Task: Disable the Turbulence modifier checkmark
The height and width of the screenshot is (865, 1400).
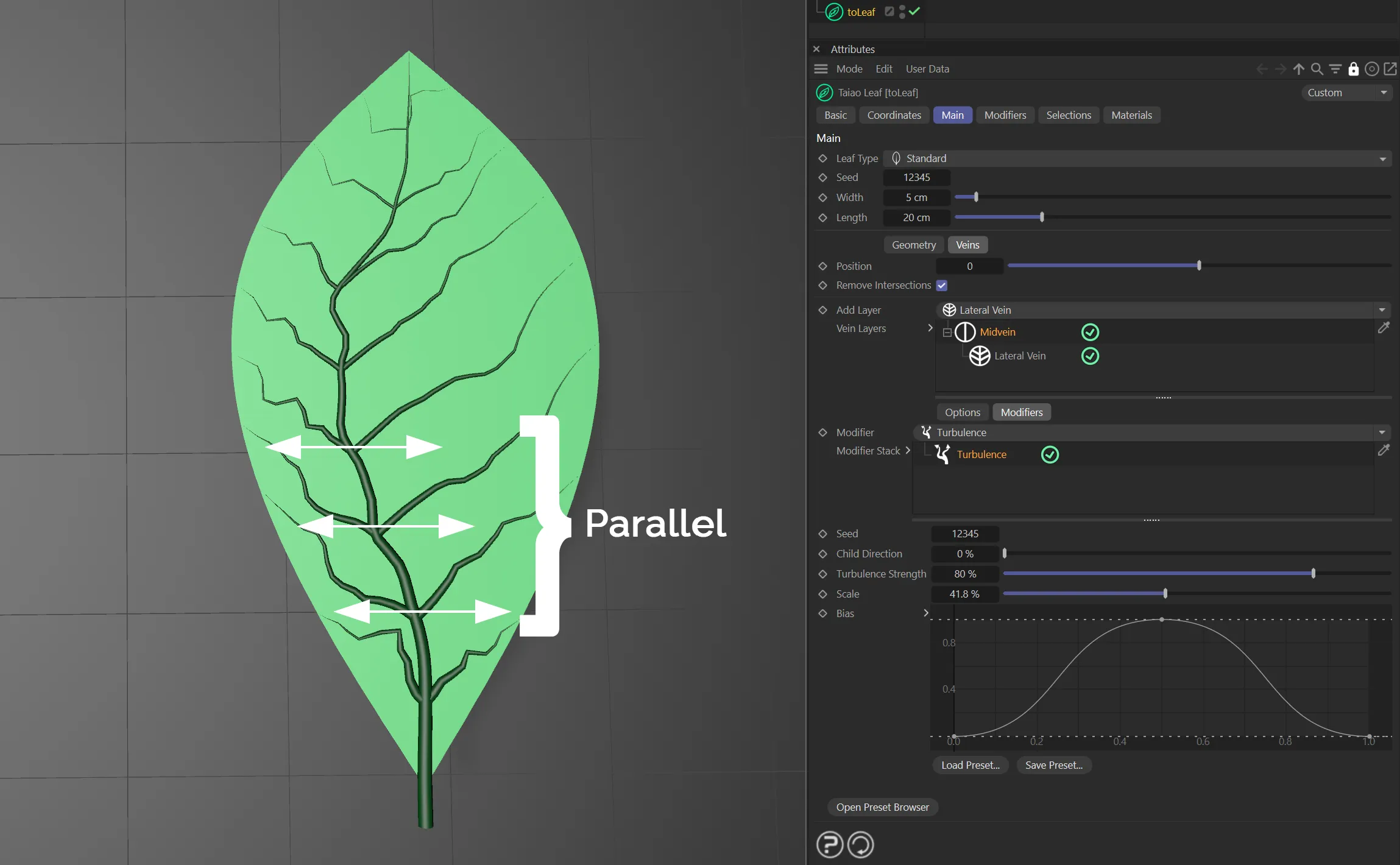Action: [1050, 454]
